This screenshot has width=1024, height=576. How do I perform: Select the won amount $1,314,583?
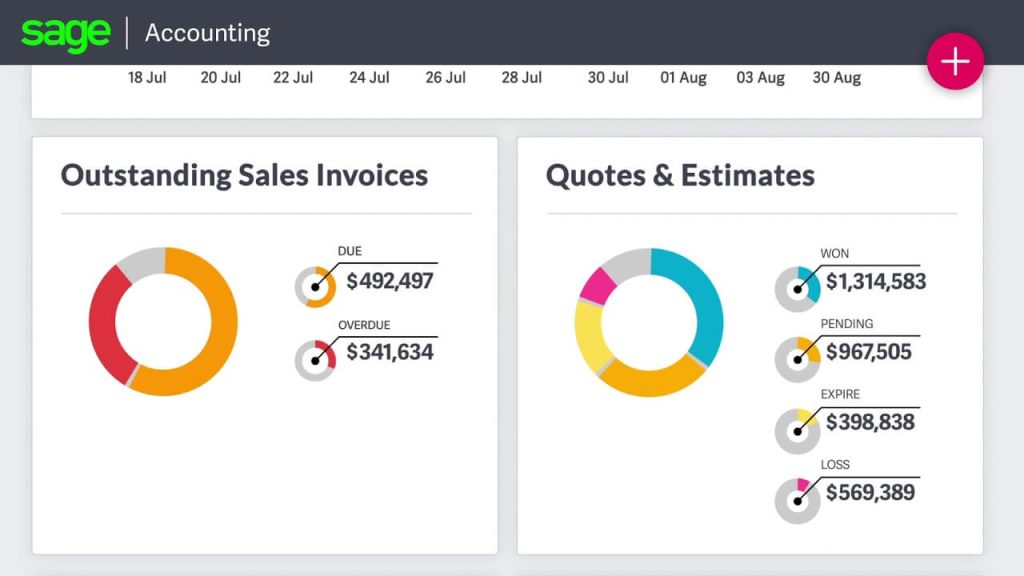click(x=876, y=281)
